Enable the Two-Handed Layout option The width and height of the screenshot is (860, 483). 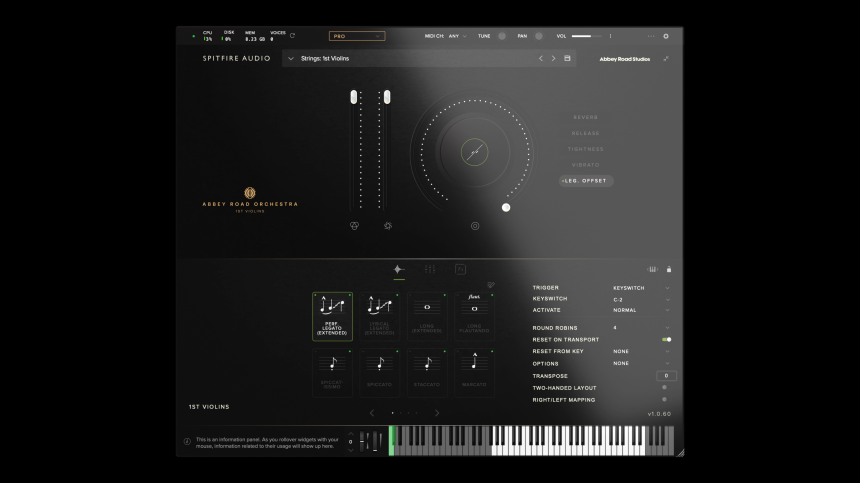click(666, 388)
